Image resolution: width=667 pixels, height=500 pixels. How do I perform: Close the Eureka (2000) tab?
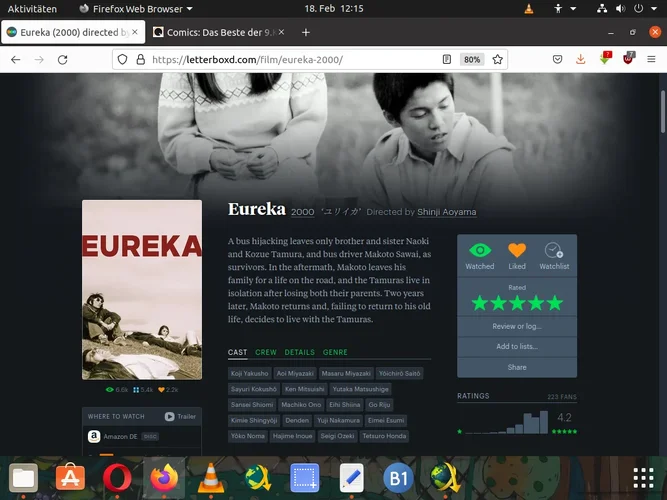tap(135, 32)
